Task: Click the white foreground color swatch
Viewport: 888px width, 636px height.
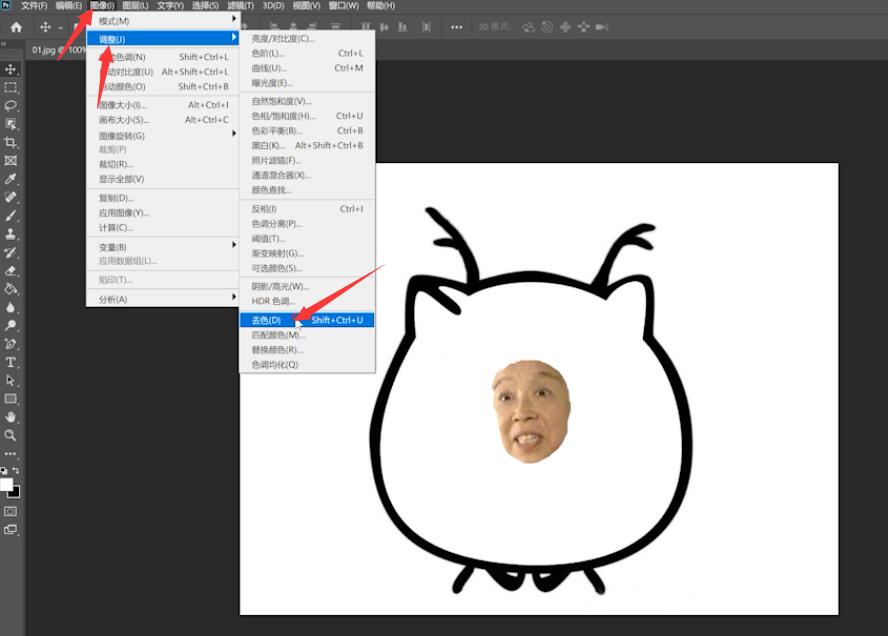Action: tap(6, 484)
